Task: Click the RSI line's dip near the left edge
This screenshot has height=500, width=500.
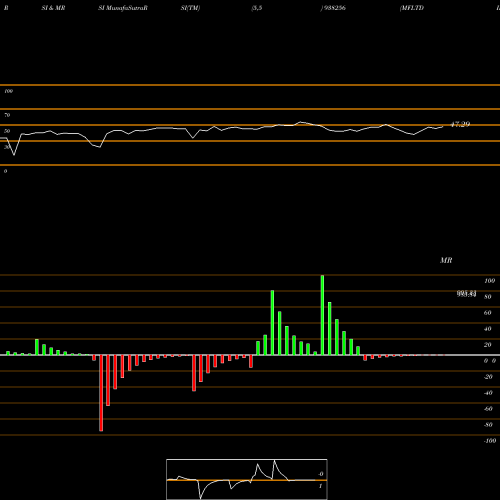Action: tap(14, 154)
